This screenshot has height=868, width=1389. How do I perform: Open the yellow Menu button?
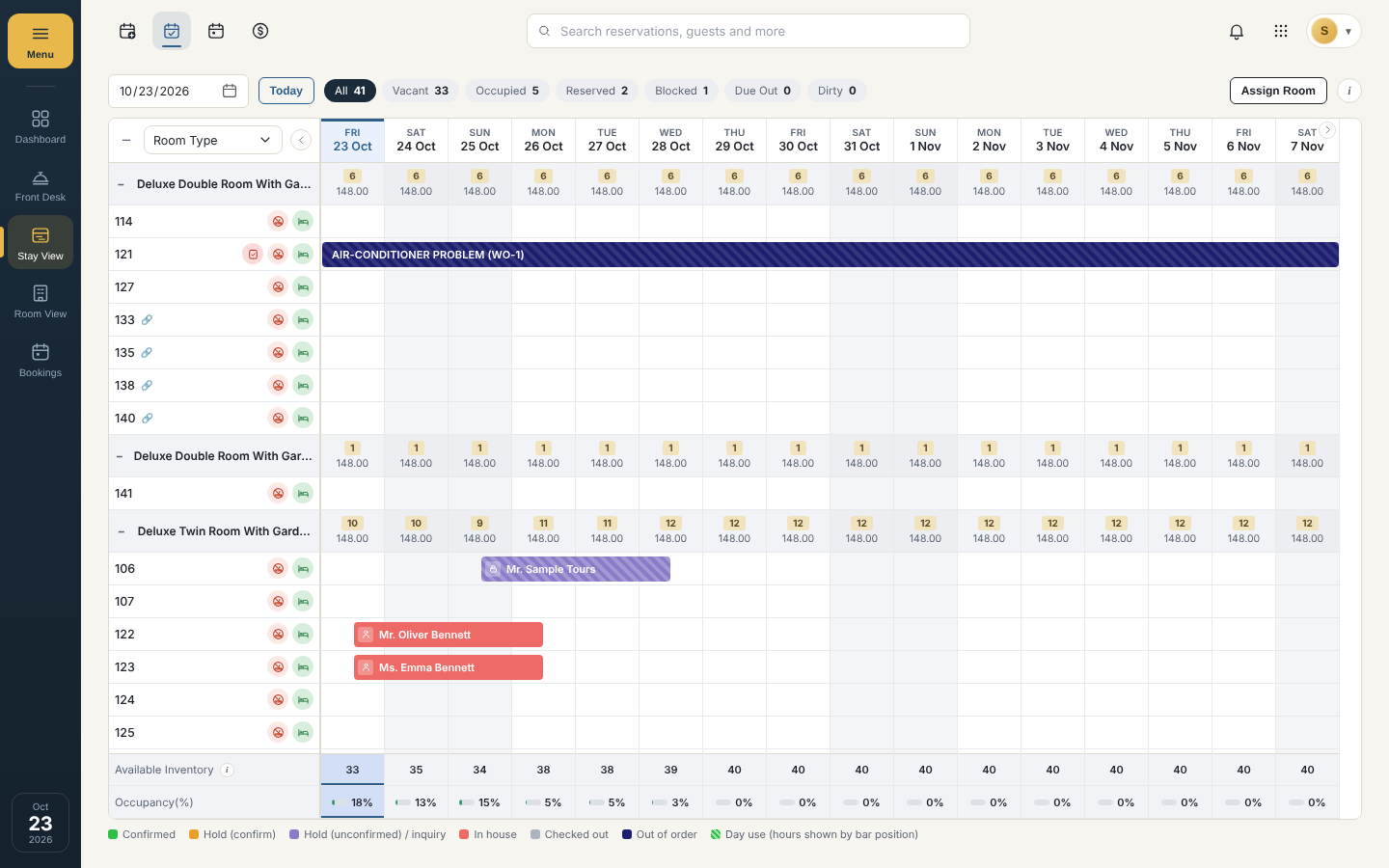(x=41, y=41)
